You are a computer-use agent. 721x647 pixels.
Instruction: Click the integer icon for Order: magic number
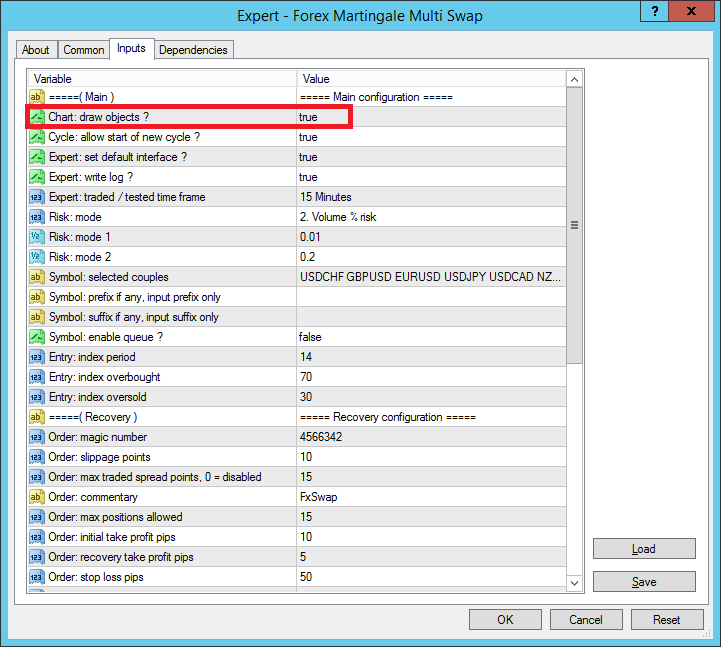37,437
